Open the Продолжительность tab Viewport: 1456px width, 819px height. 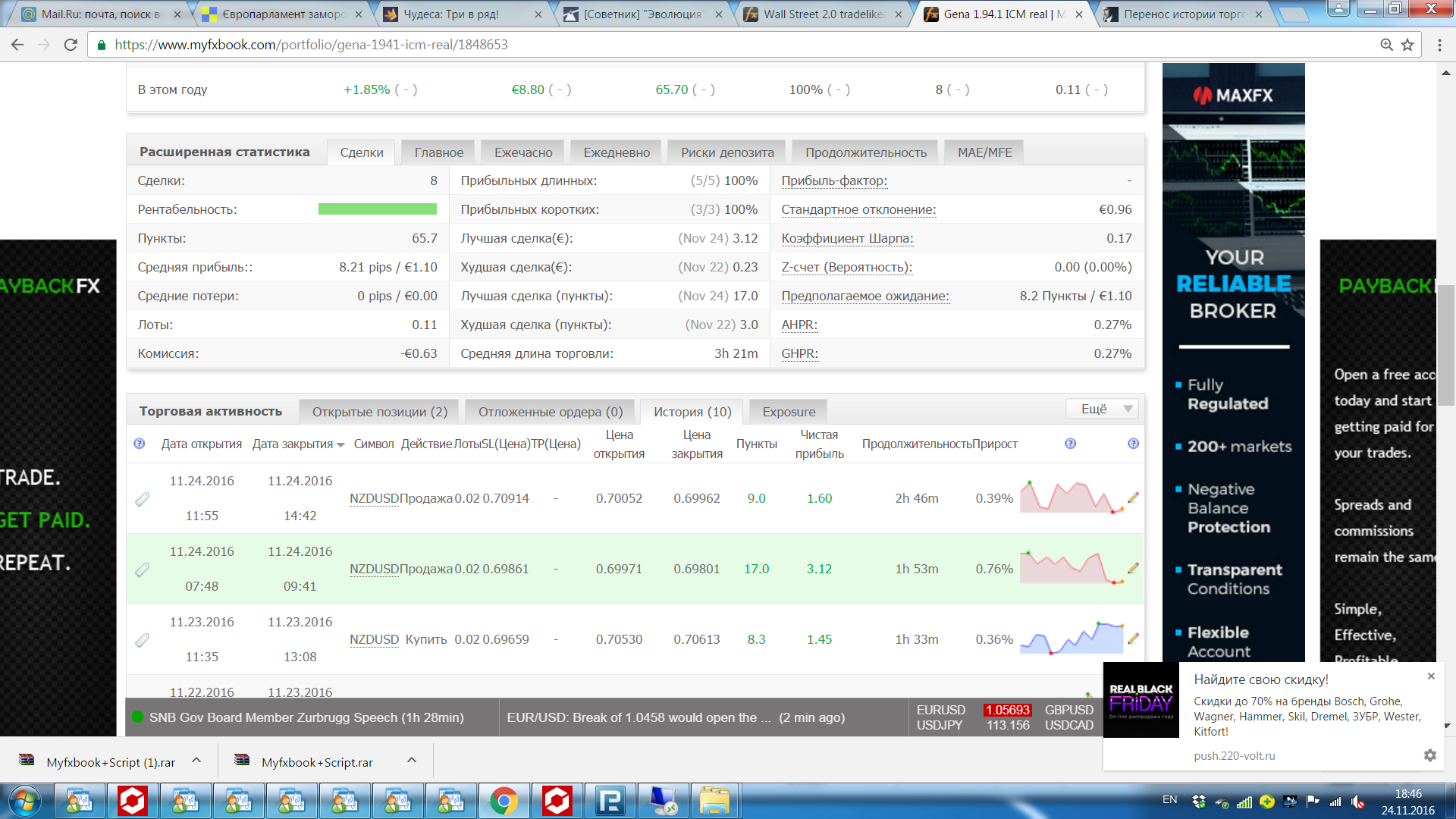click(x=866, y=152)
